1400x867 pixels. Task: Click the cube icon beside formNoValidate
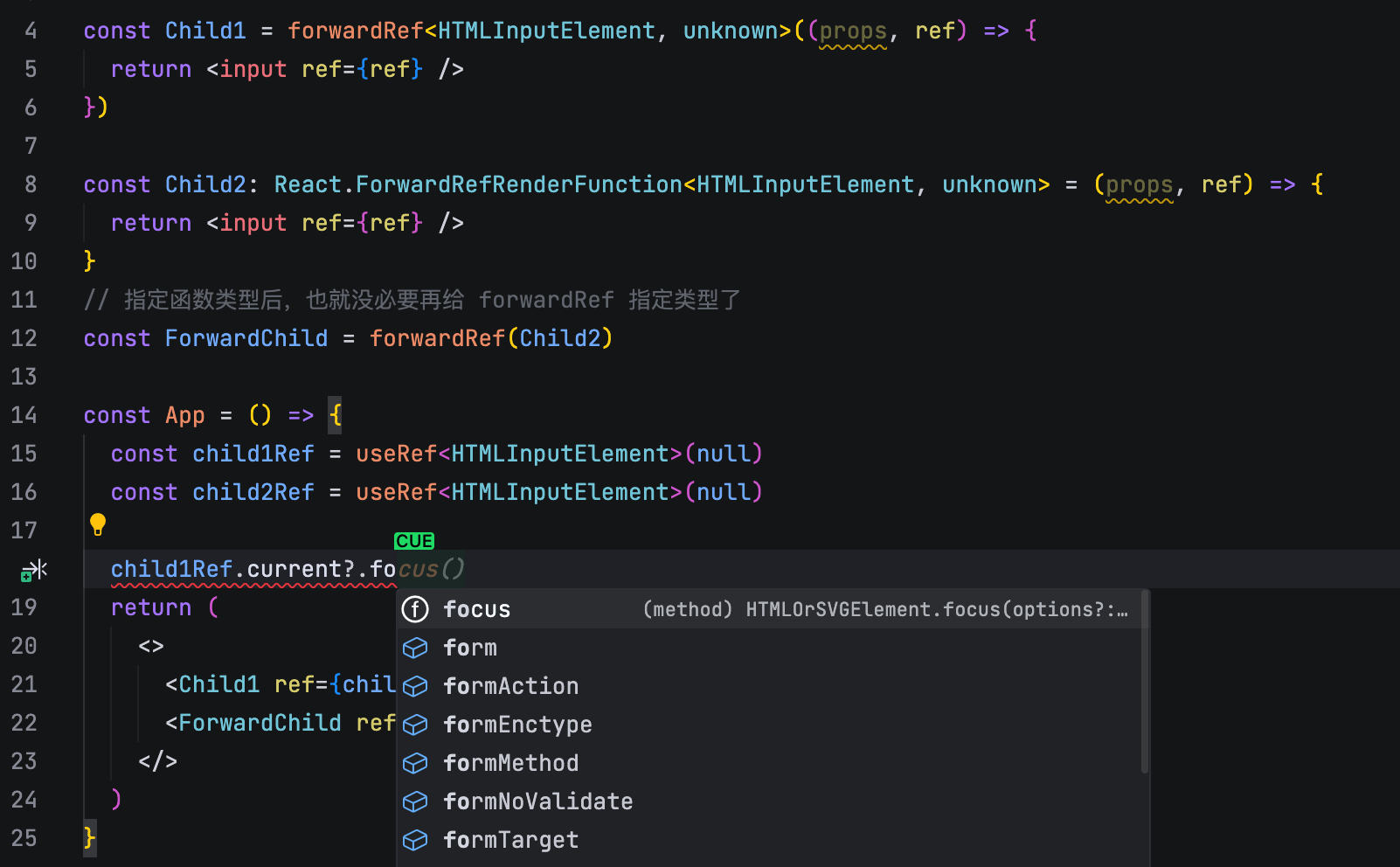pyautogui.click(x=415, y=801)
